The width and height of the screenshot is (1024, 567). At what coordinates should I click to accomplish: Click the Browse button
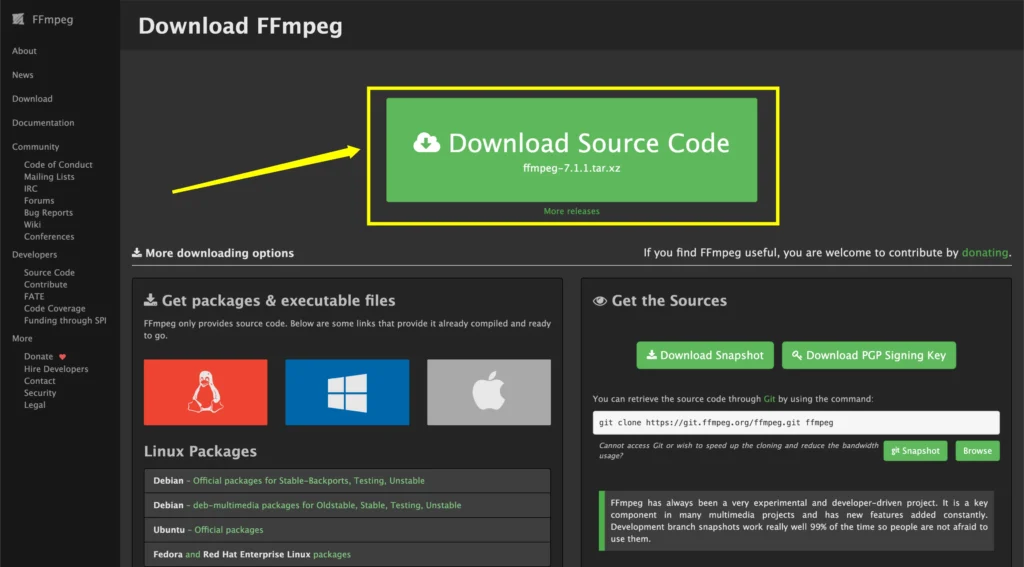(978, 451)
